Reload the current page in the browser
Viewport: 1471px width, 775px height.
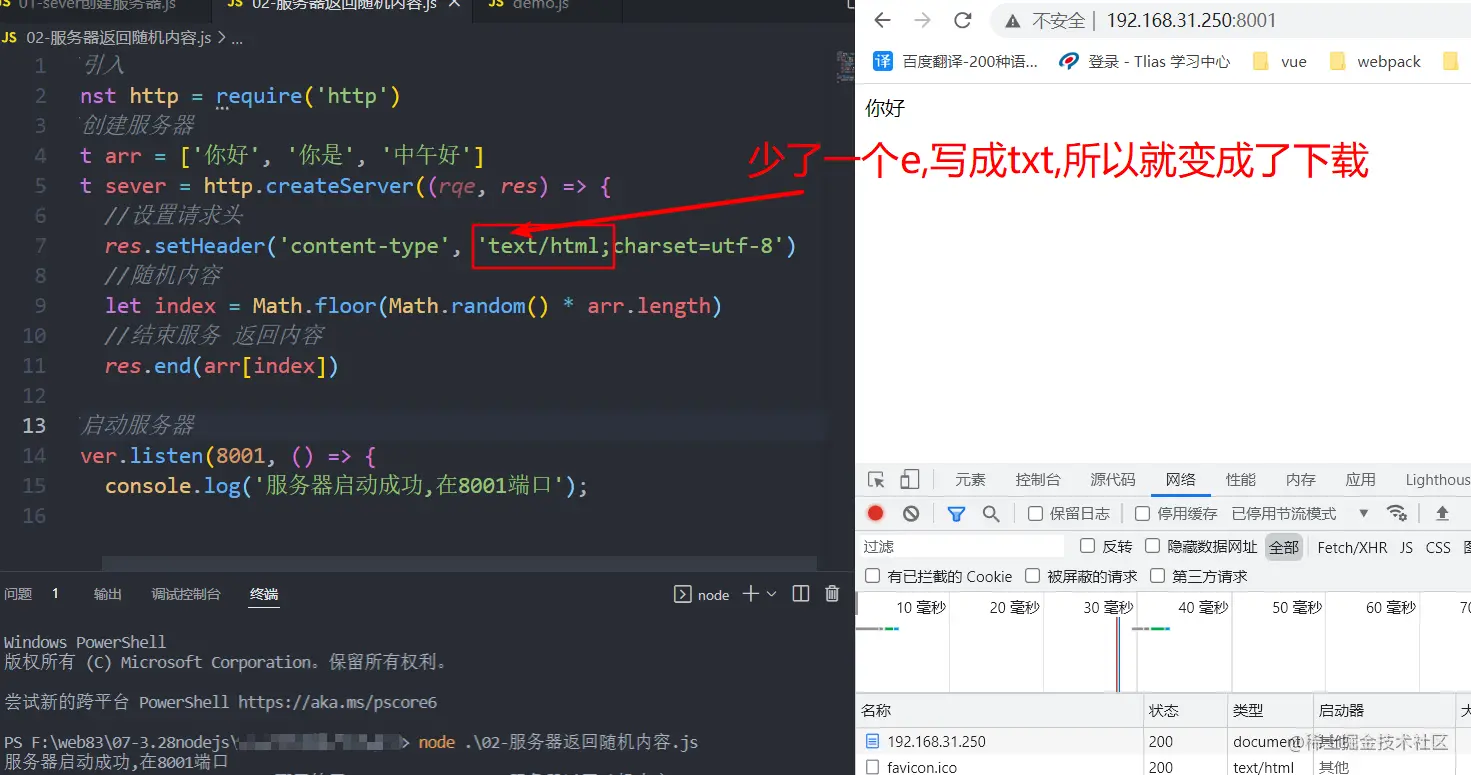(962, 20)
